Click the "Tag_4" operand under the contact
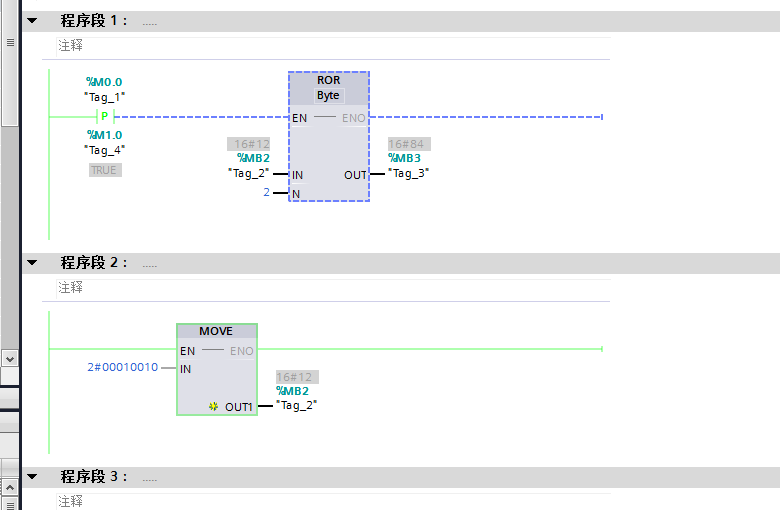 (104, 150)
